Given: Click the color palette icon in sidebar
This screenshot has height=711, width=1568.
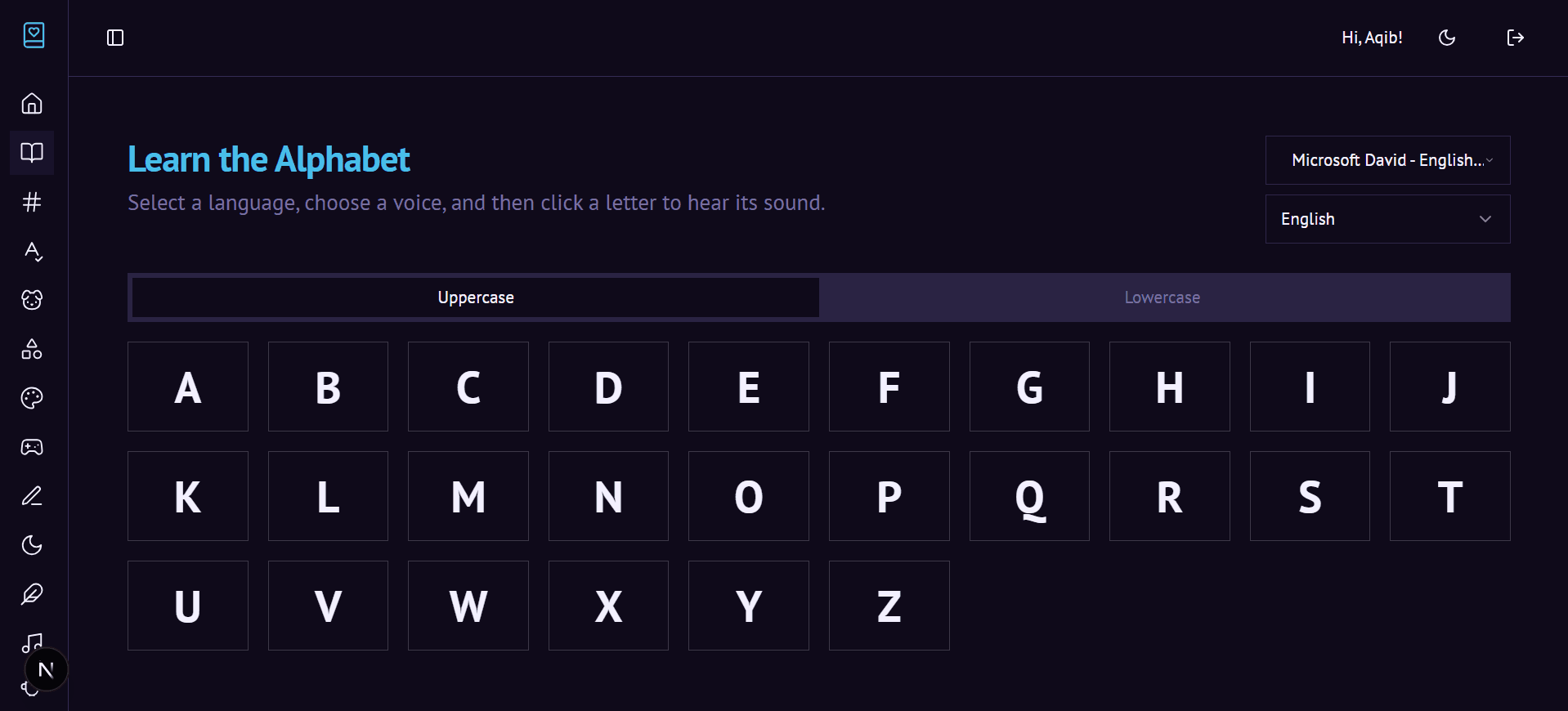Looking at the screenshot, I should click(32, 398).
